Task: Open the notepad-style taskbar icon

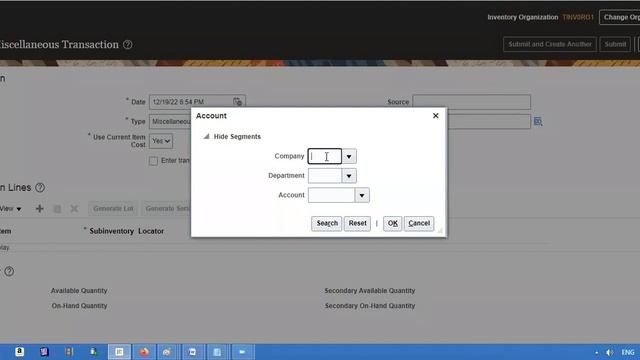Action: coord(217,352)
